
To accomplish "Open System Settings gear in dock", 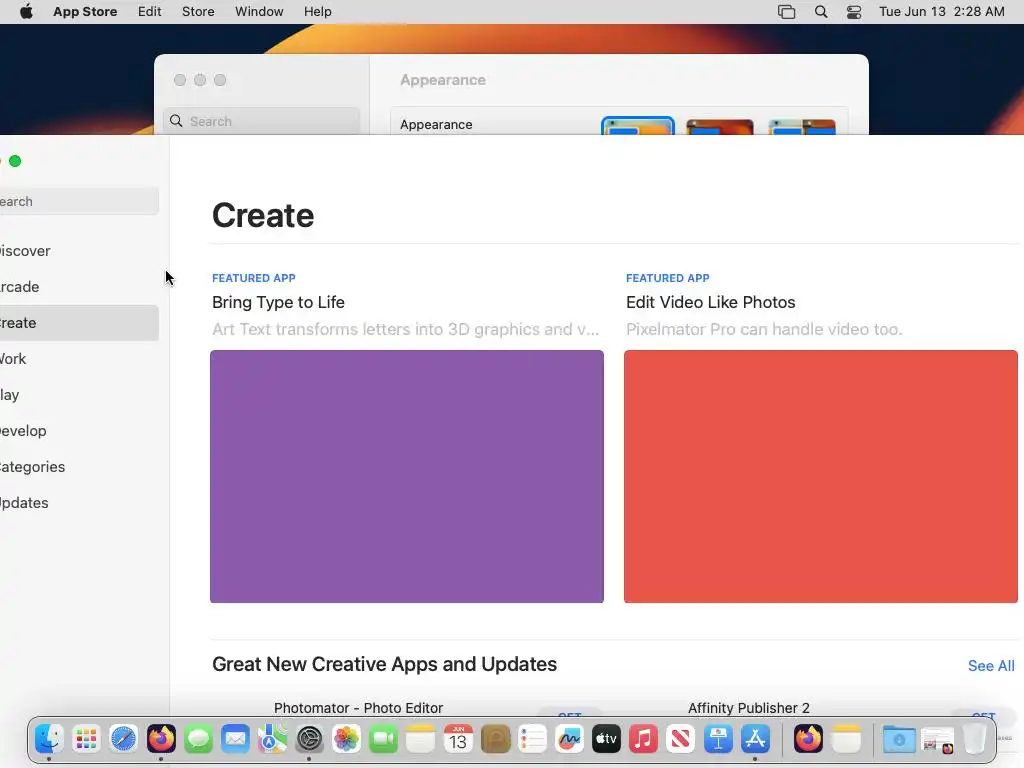I will point(309,739).
